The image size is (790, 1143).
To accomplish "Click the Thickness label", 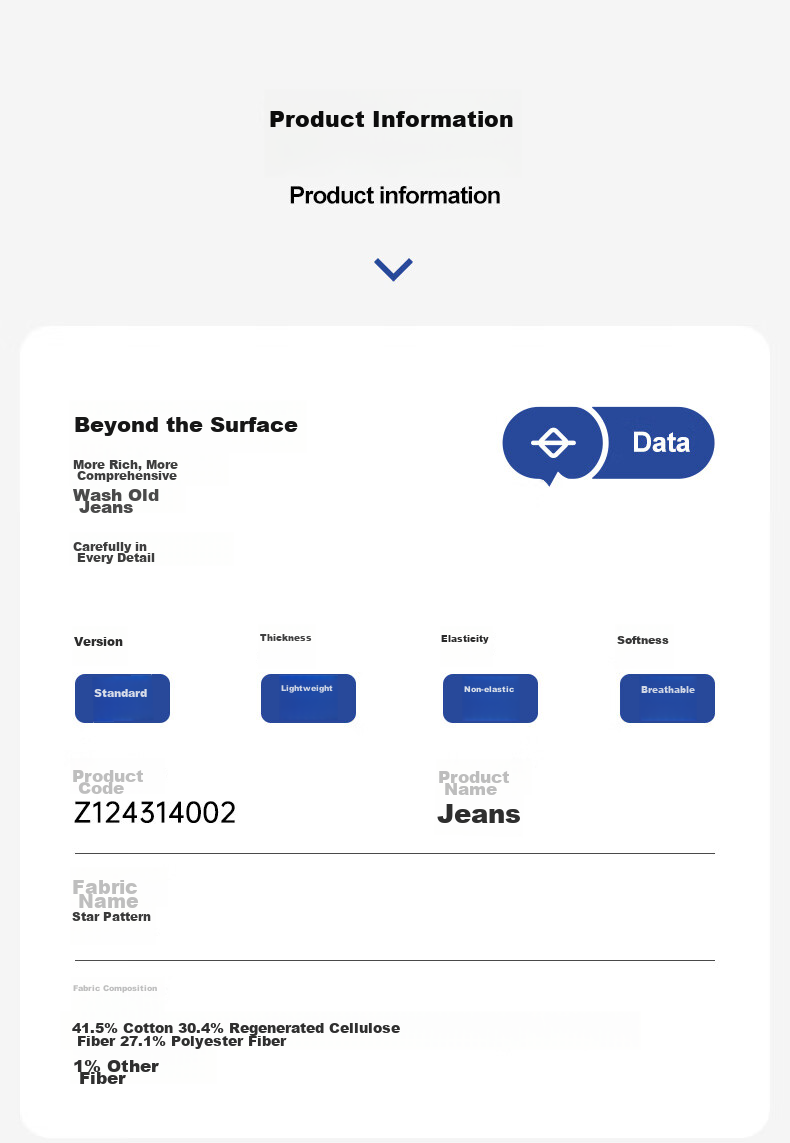I will [x=286, y=638].
